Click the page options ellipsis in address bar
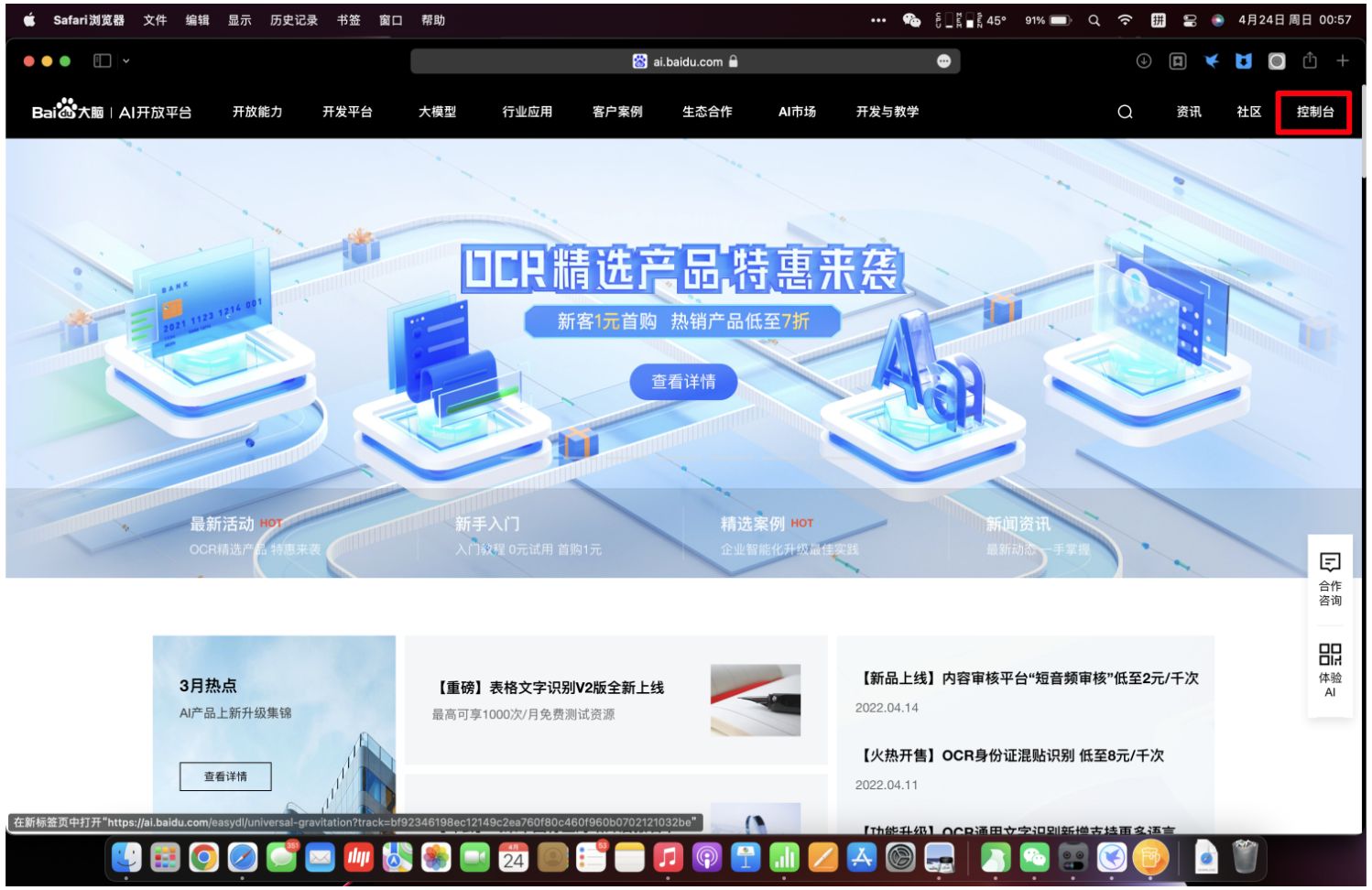 point(943,61)
